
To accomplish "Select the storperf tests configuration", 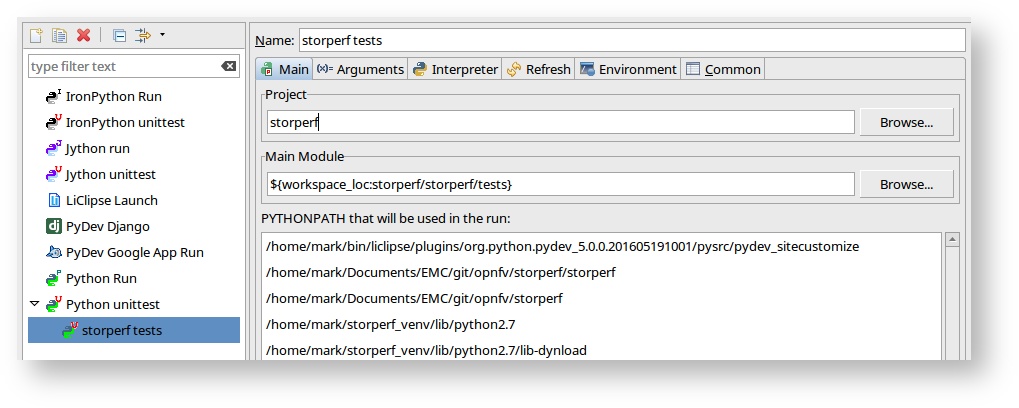I will (121, 330).
